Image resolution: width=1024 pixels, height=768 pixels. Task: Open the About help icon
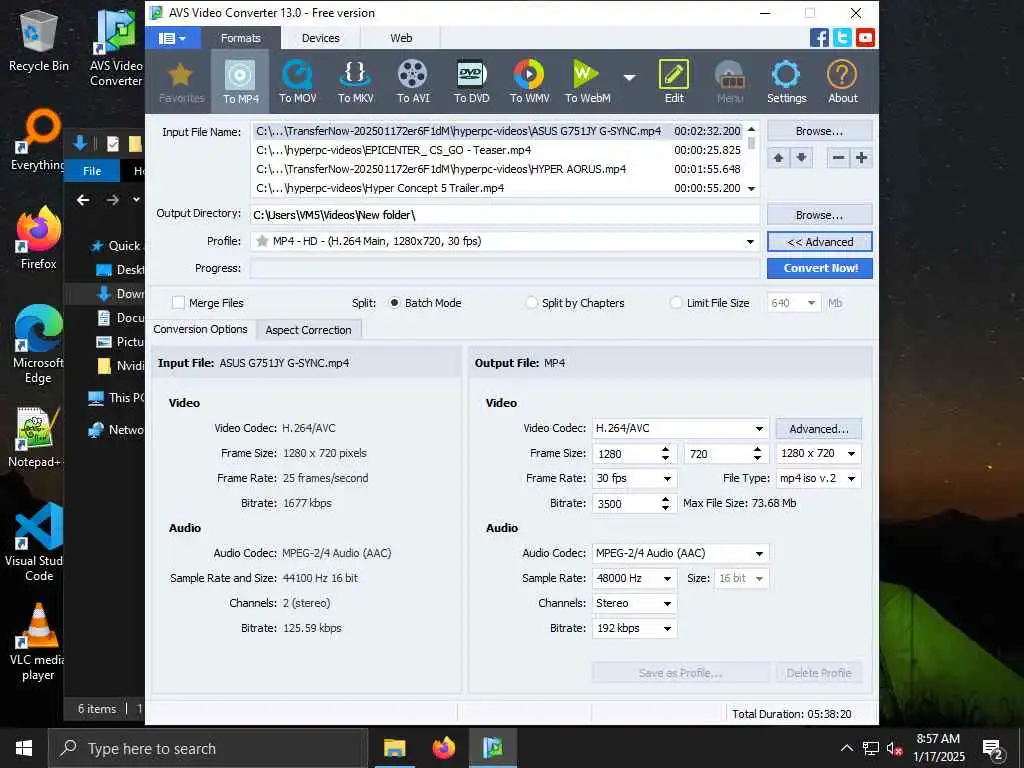coord(842,82)
